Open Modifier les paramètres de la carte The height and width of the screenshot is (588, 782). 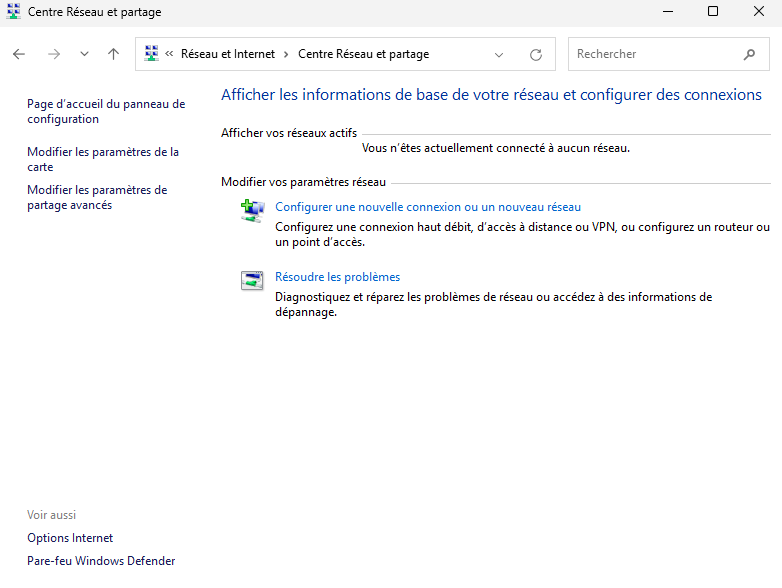(102, 159)
